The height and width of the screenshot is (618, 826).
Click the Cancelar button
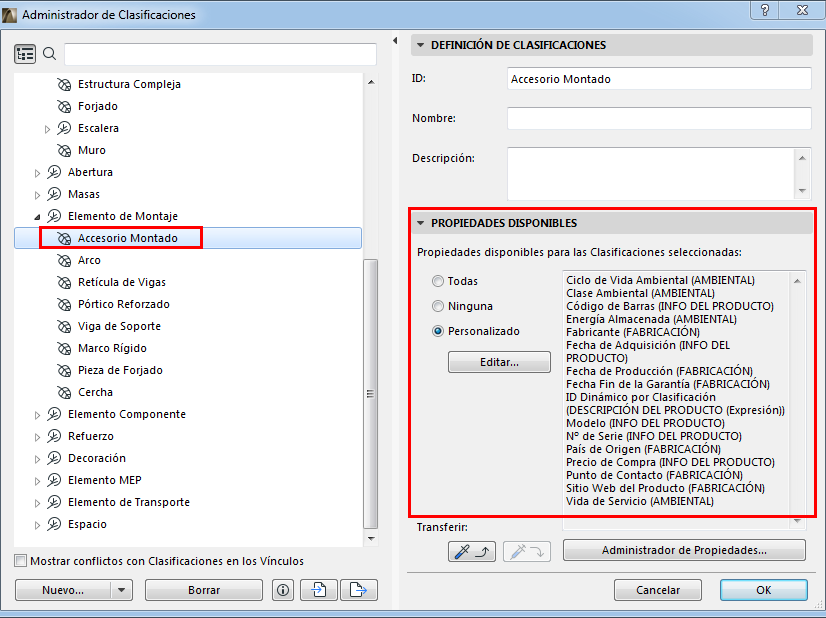(658, 590)
